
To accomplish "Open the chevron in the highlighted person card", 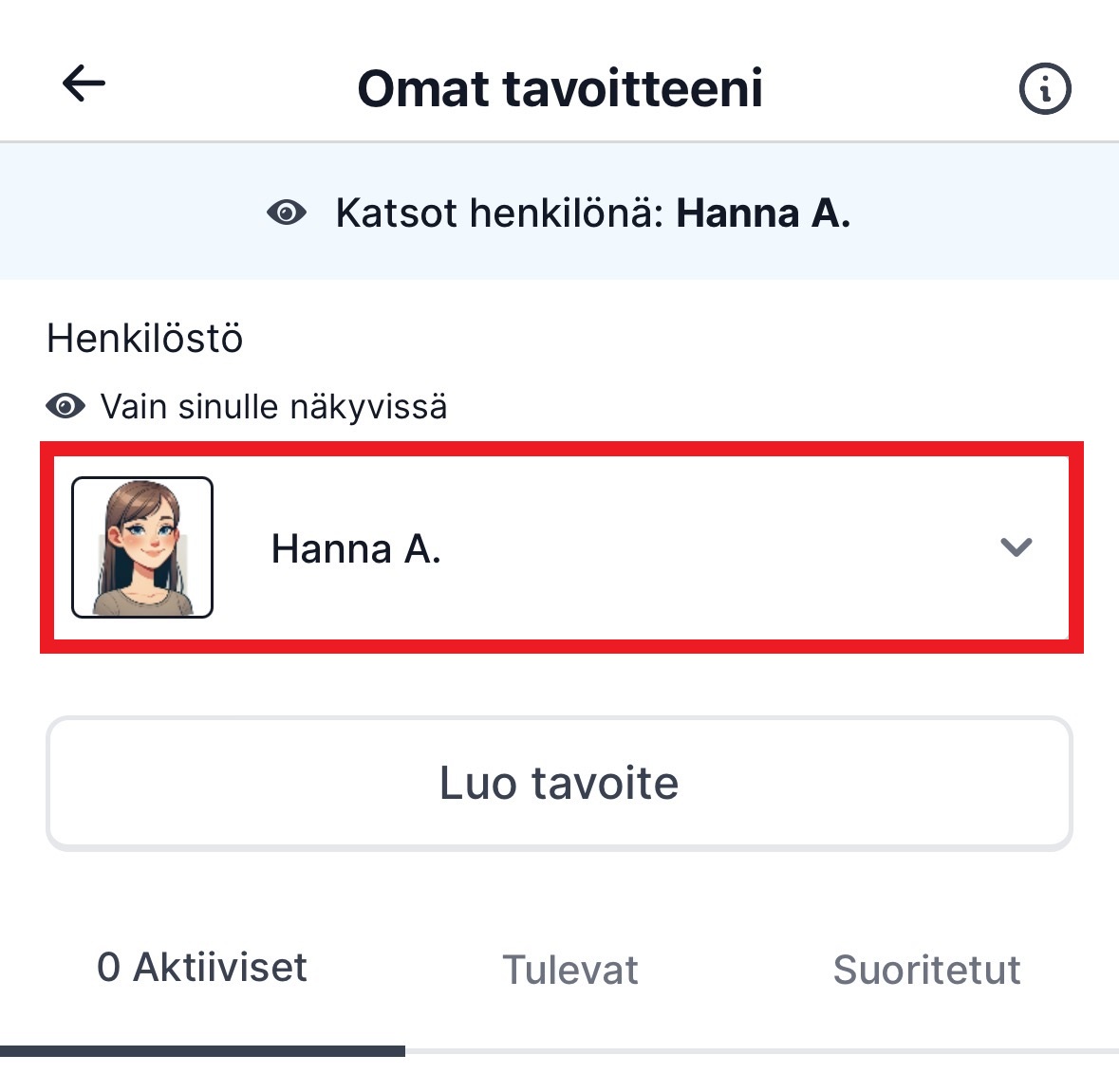I will [x=1016, y=546].
